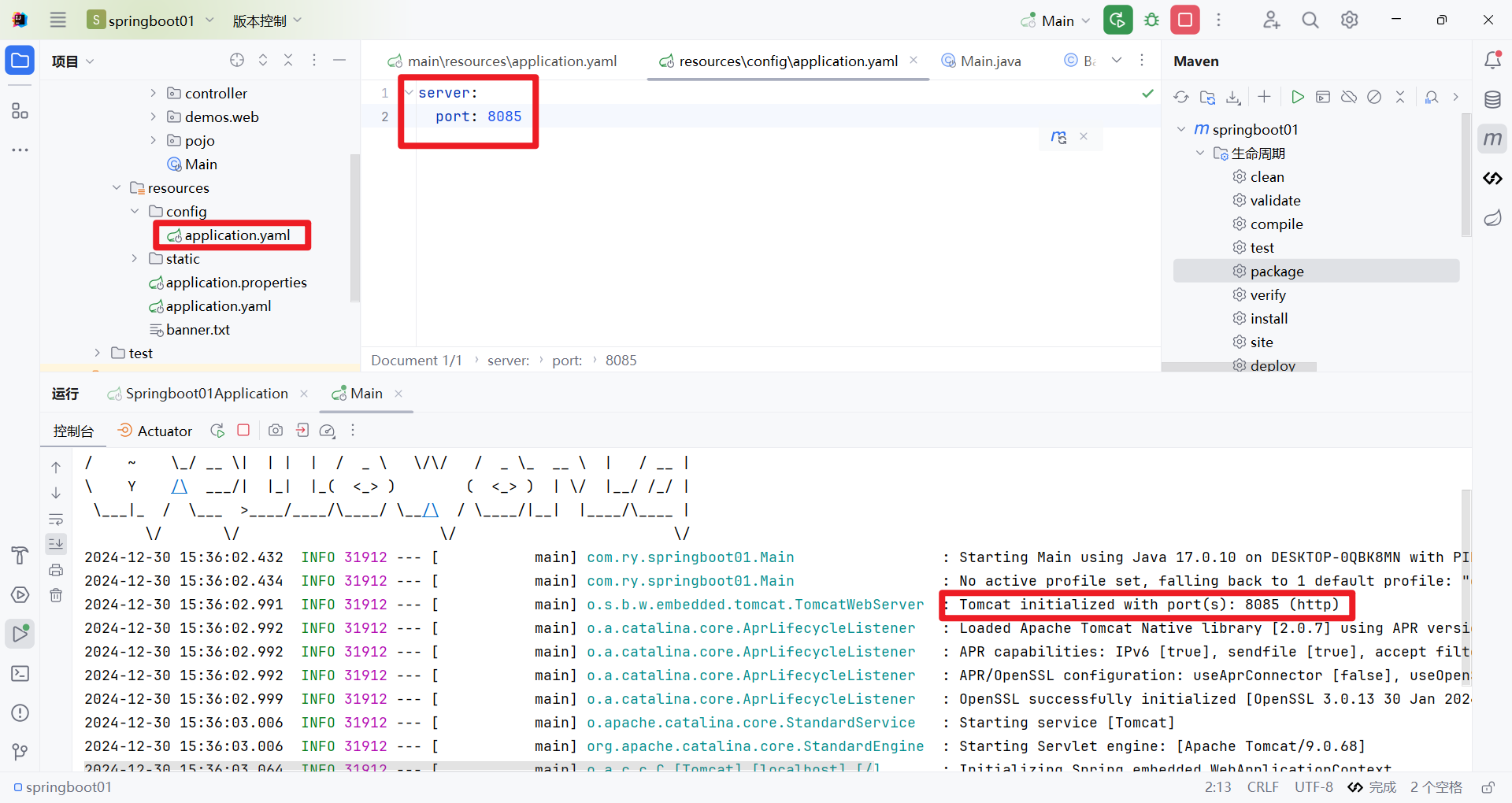Toggle Maven offline mode
The width and height of the screenshot is (1512, 803).
[1349, 97]
